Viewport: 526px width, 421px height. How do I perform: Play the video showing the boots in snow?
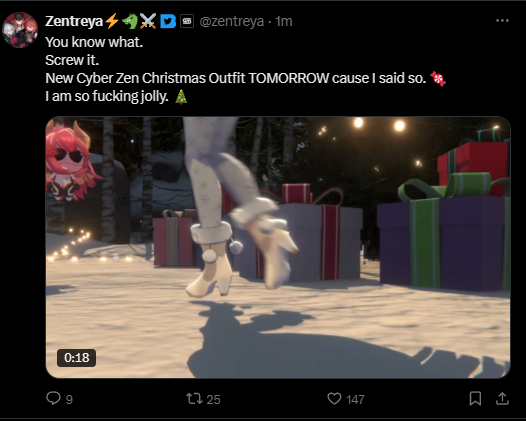tap(278, 247)
